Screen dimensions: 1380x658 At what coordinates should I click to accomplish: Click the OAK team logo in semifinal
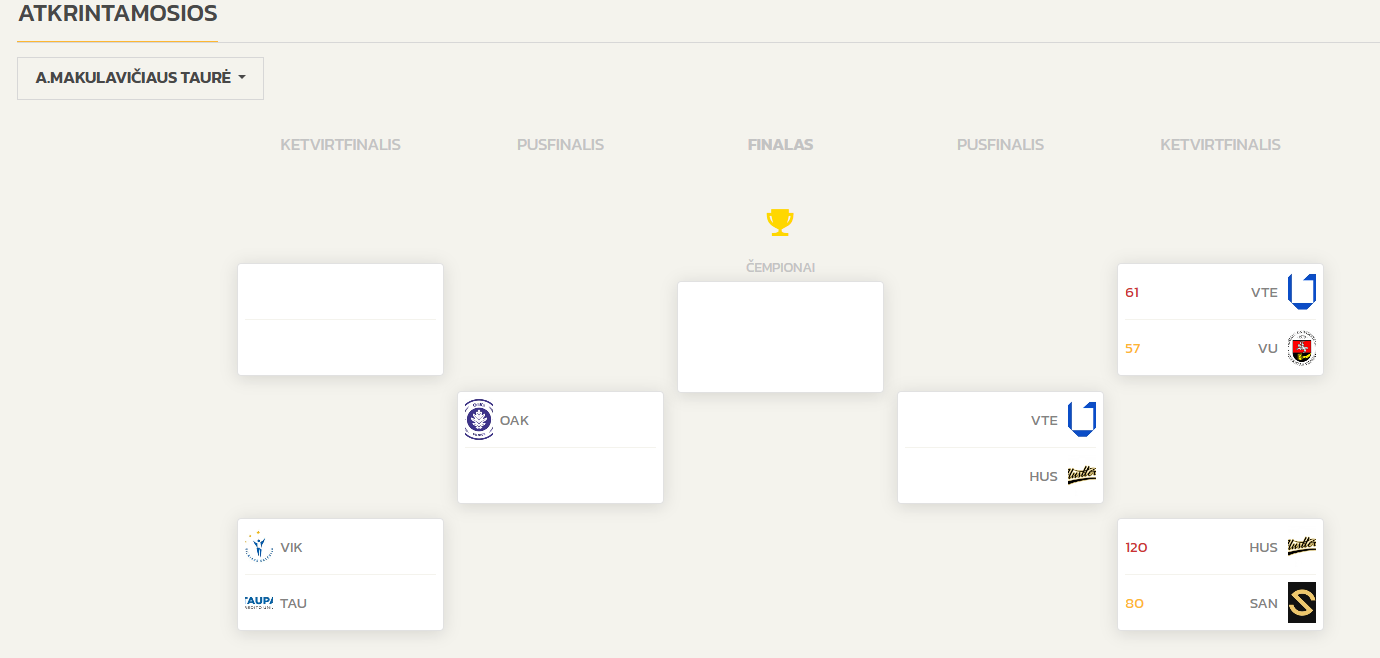coord(479,420)
